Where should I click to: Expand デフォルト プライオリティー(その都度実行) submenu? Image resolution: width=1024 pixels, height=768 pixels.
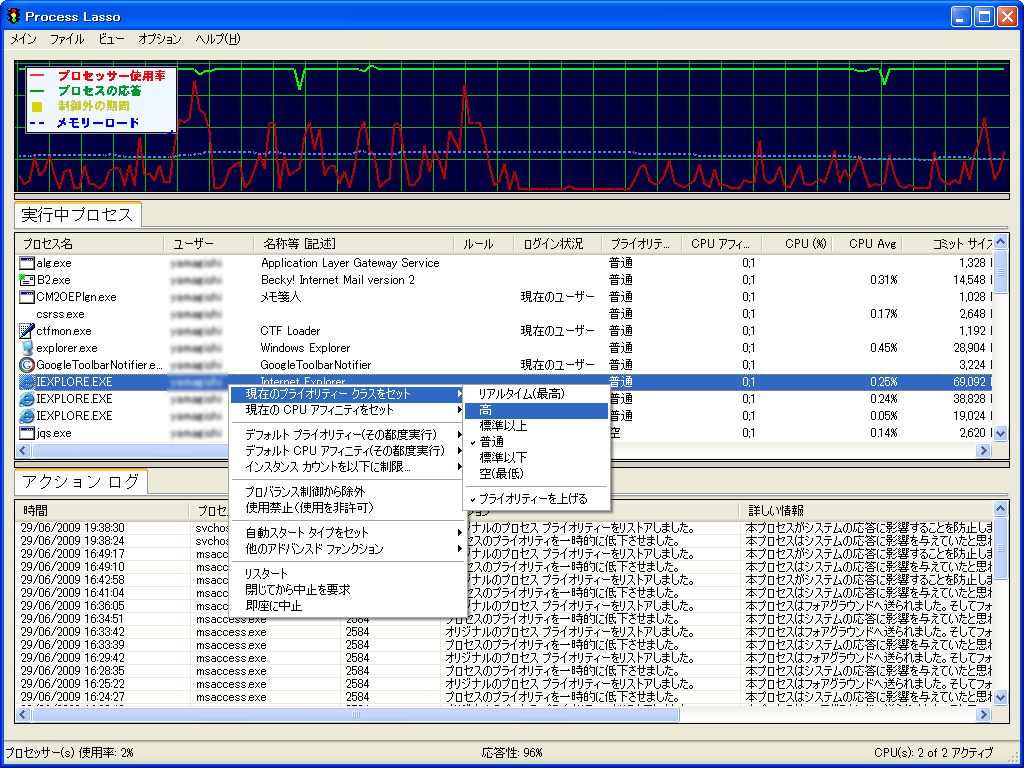(x=347, y=435)
